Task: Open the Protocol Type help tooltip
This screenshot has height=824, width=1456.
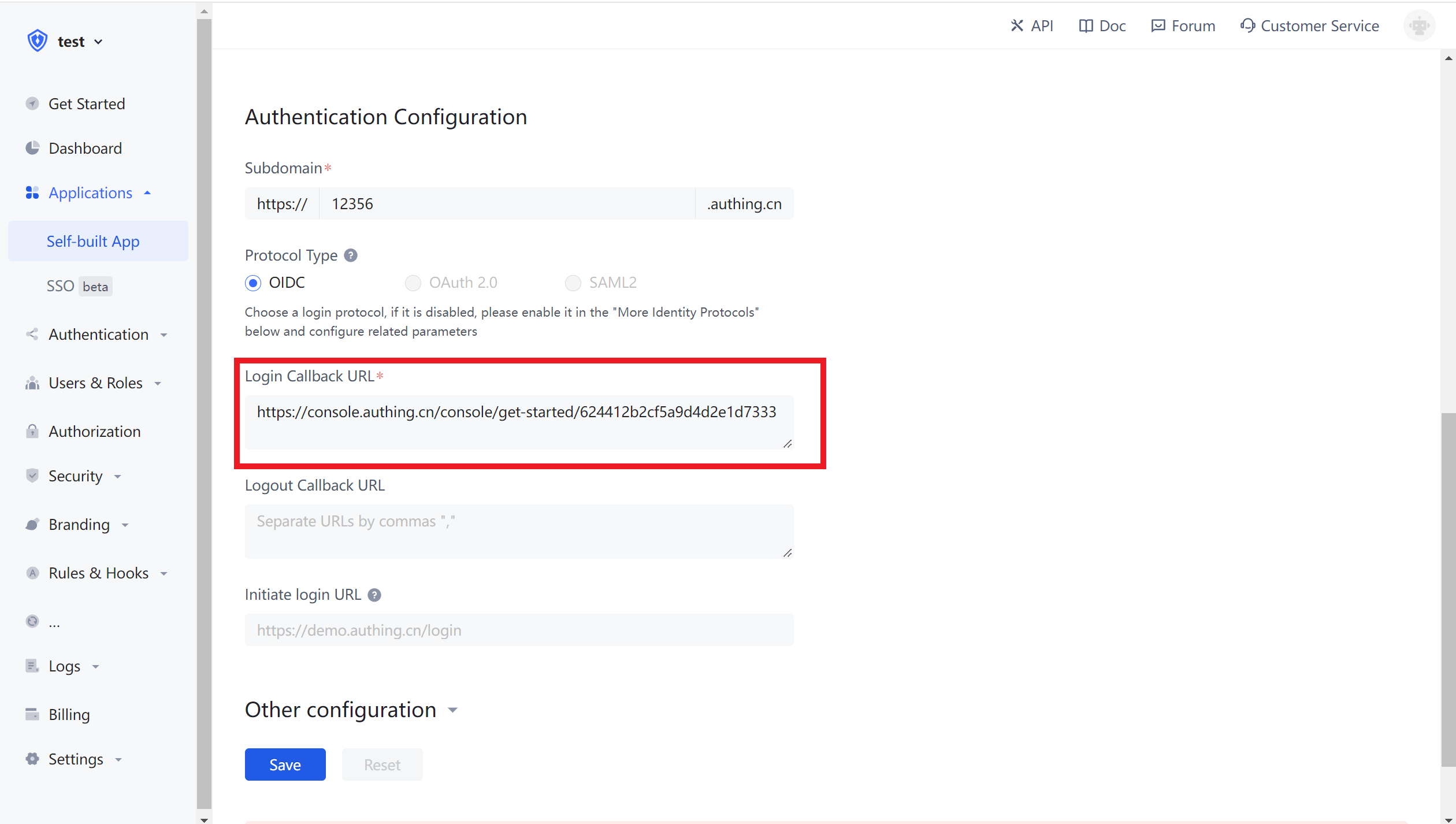Action: (x=351, y=255)
